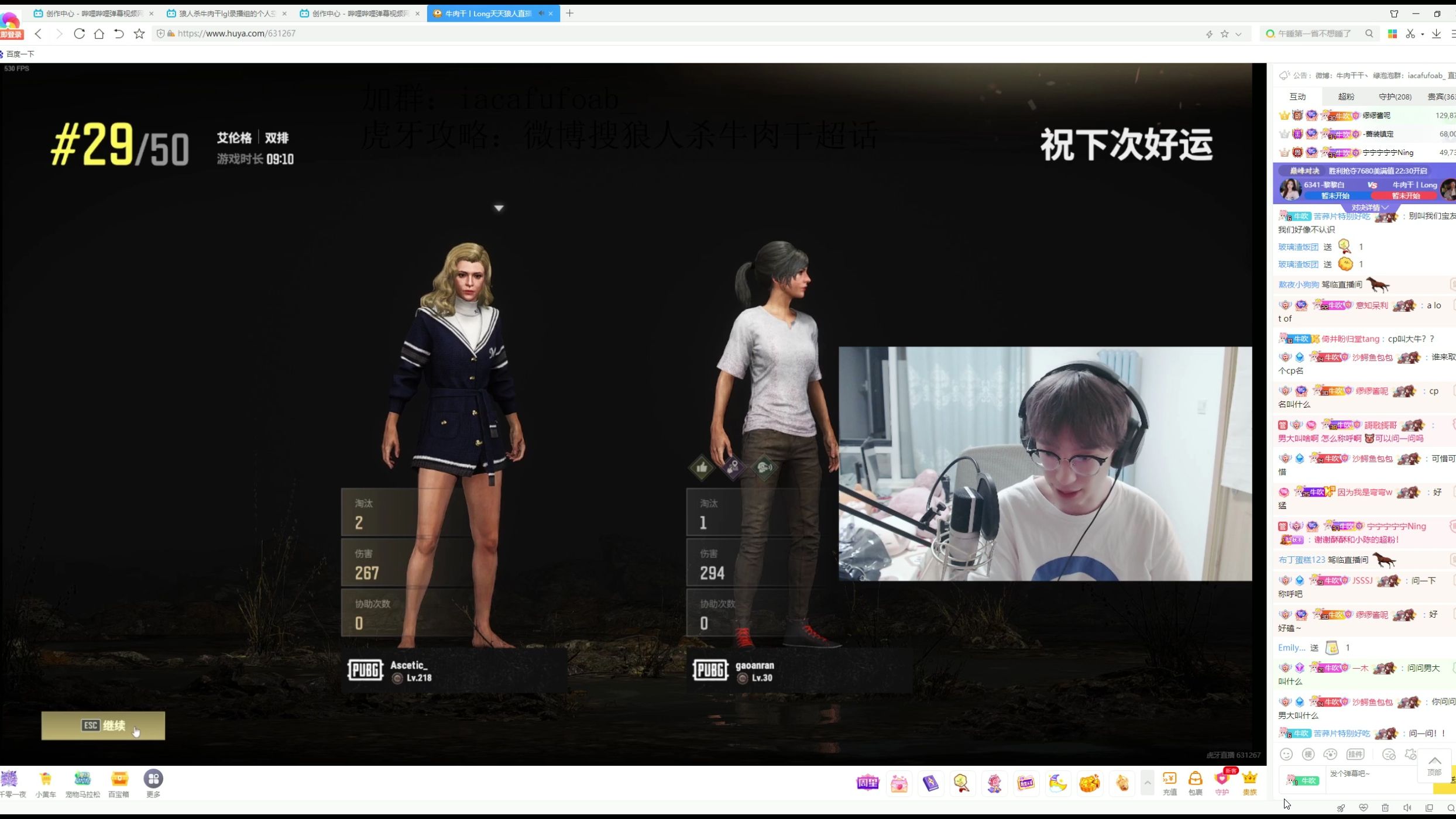
Task: Click username 宁宁宁宁宁Ning in ranking list
Action: 1388,153
